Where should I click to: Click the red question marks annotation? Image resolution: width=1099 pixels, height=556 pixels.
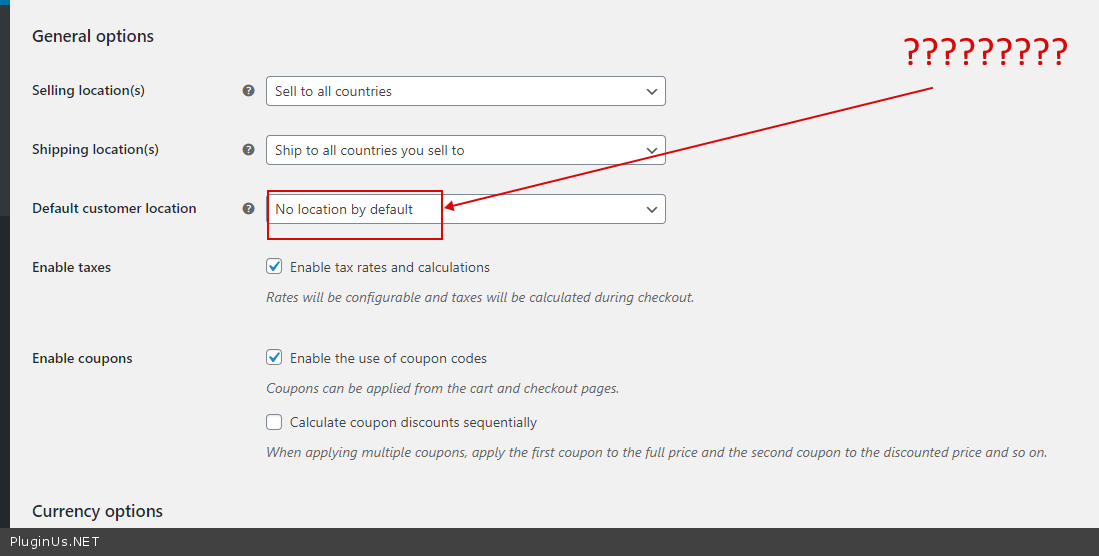(x=985, y=52)
